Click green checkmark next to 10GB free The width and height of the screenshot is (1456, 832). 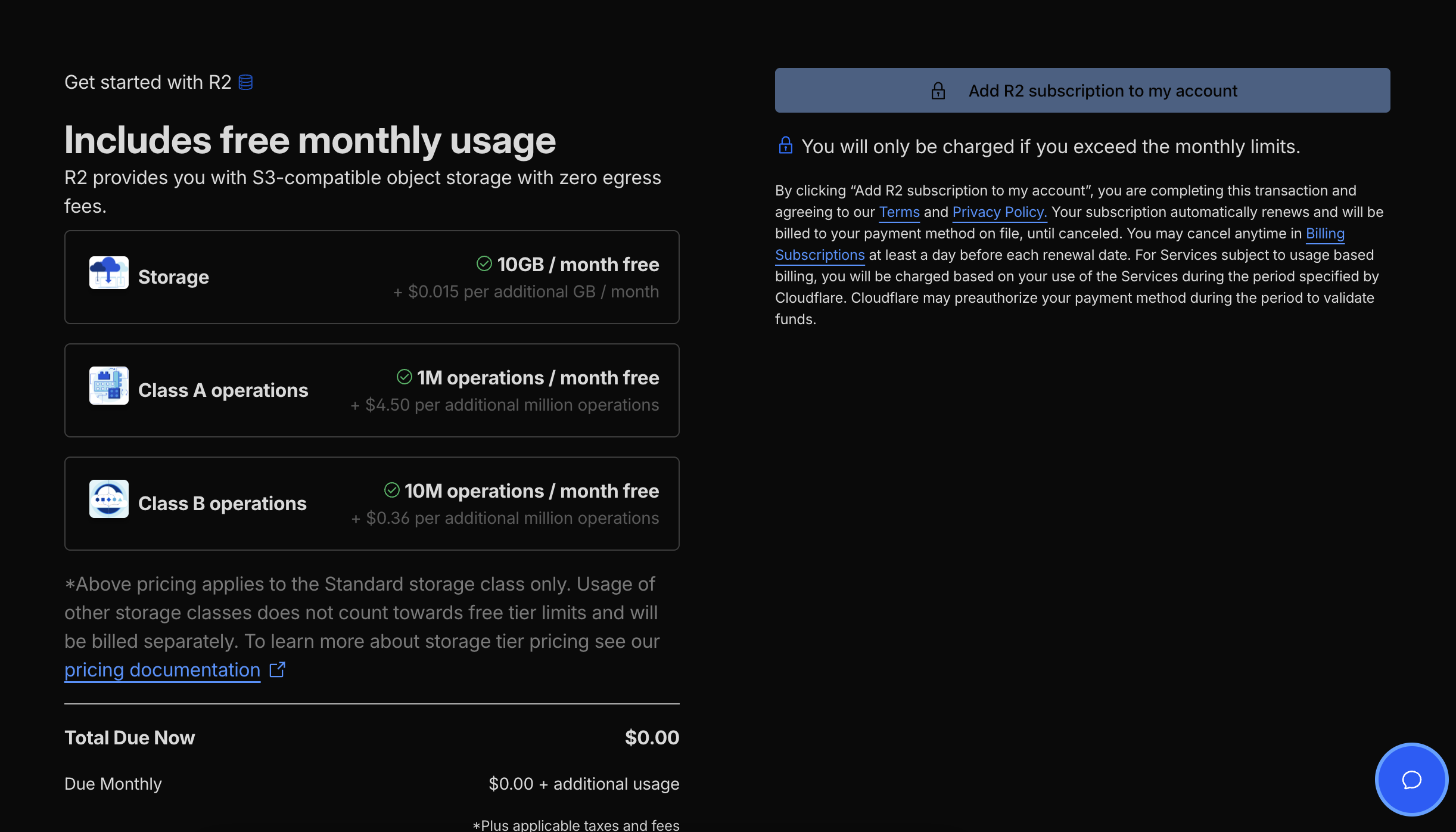pyautogui.click(x=484, y=263)
